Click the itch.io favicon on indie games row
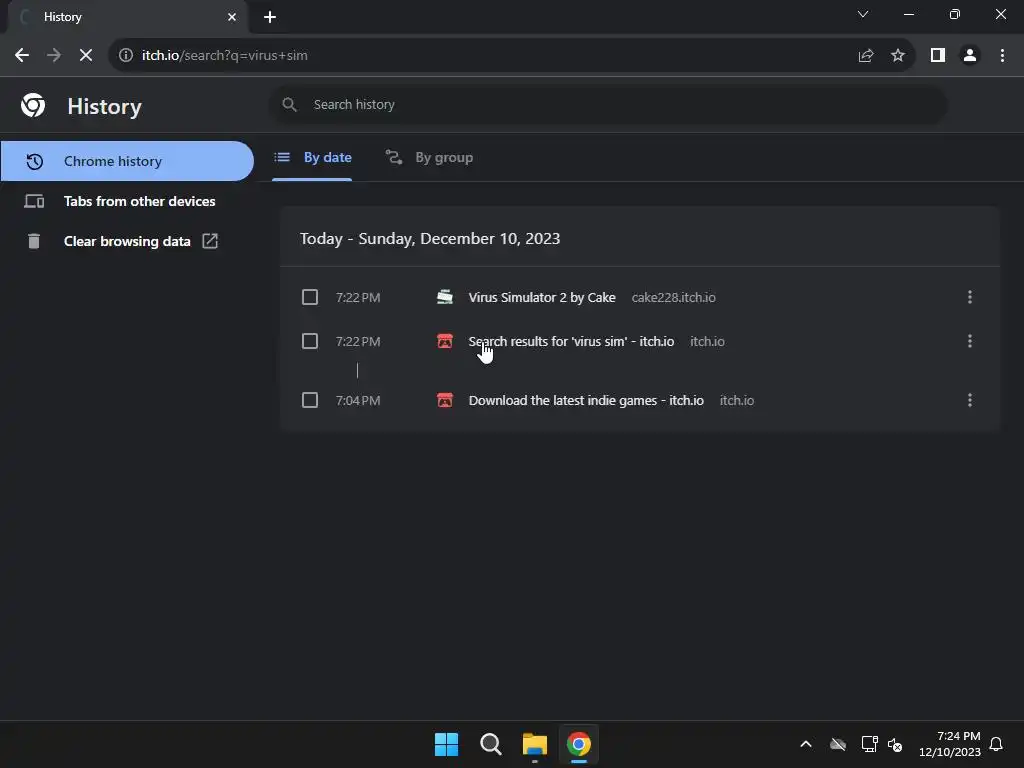 coord(445,400)
